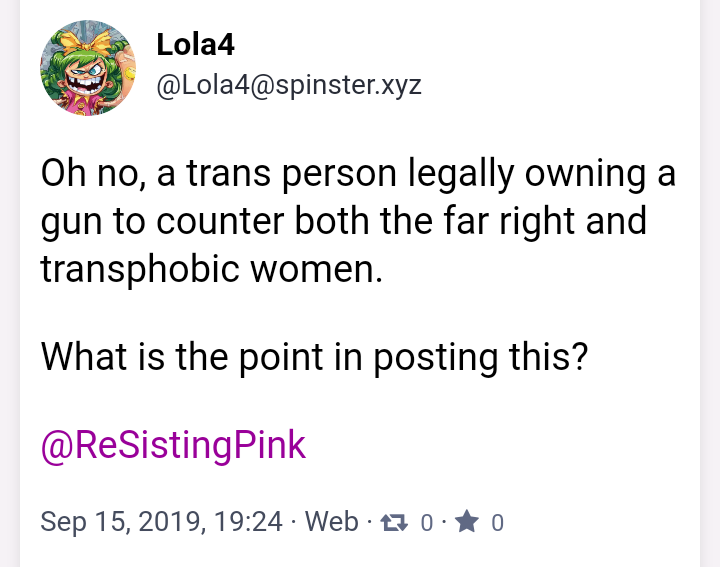This screenshot has height=567, width=720.
Task: Click the star favorite icon
Action: [x=466, y=522]
